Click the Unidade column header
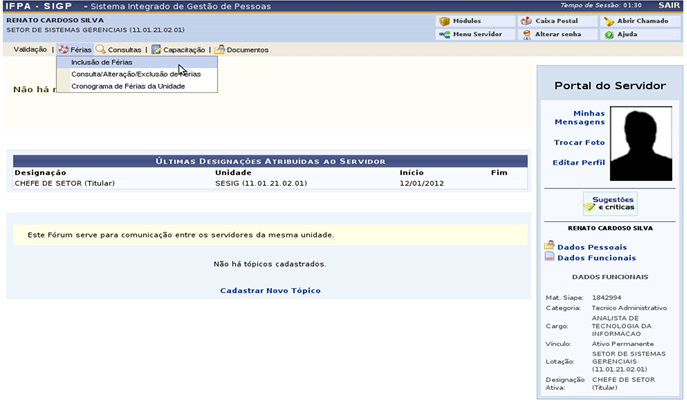Screen dimensions: 687x403 click(233, 173)
